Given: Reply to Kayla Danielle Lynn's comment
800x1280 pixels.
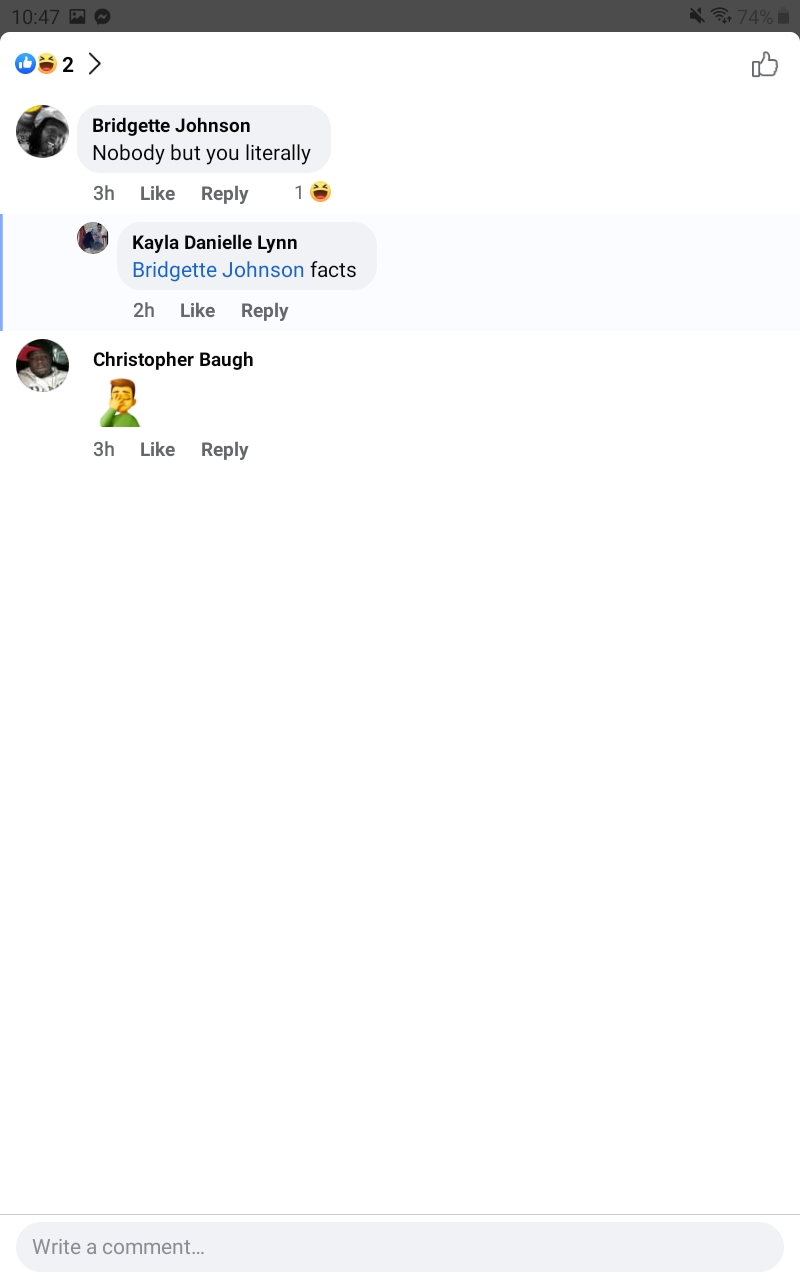Looking at the screenshot, I should click(x=264, y=310).
